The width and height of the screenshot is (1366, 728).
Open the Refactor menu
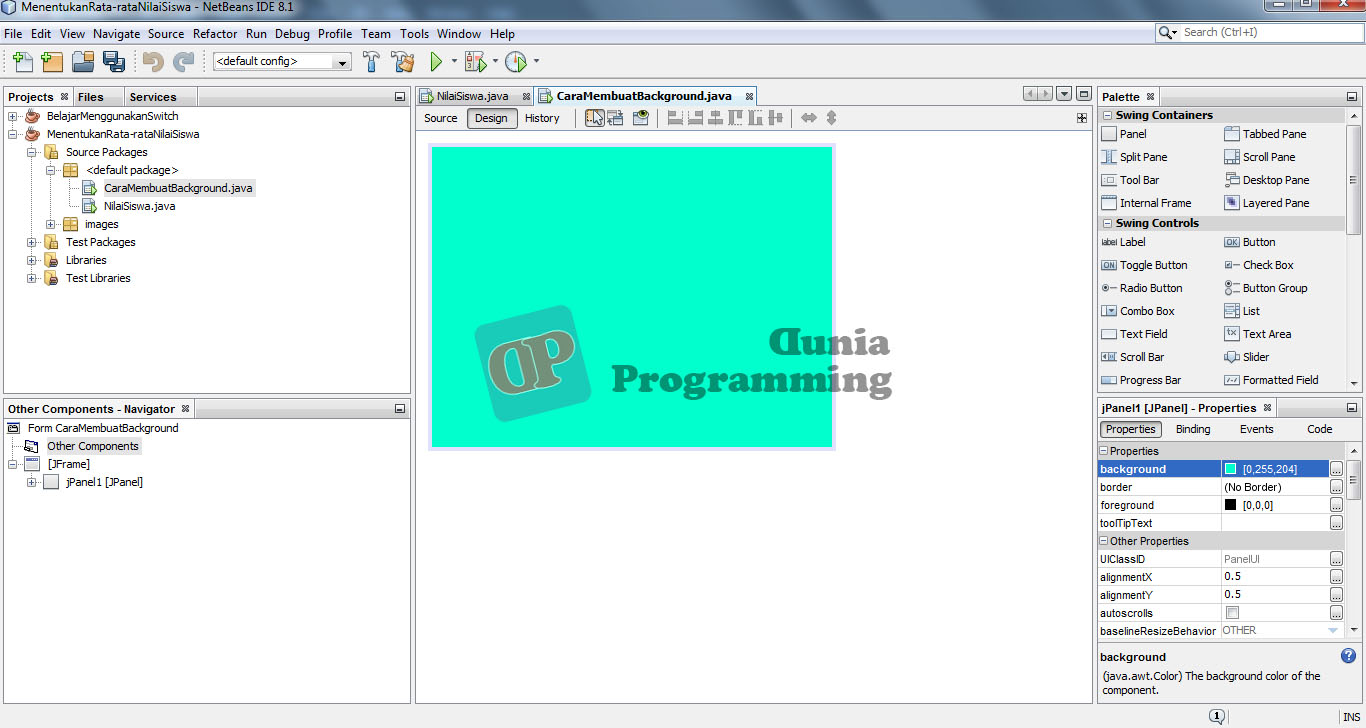pyautogui.click(x=214, y=33)
